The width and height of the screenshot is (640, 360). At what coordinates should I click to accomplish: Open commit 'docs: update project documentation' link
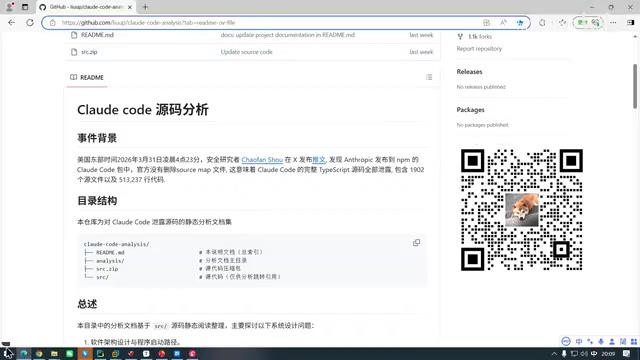[288, 35]
